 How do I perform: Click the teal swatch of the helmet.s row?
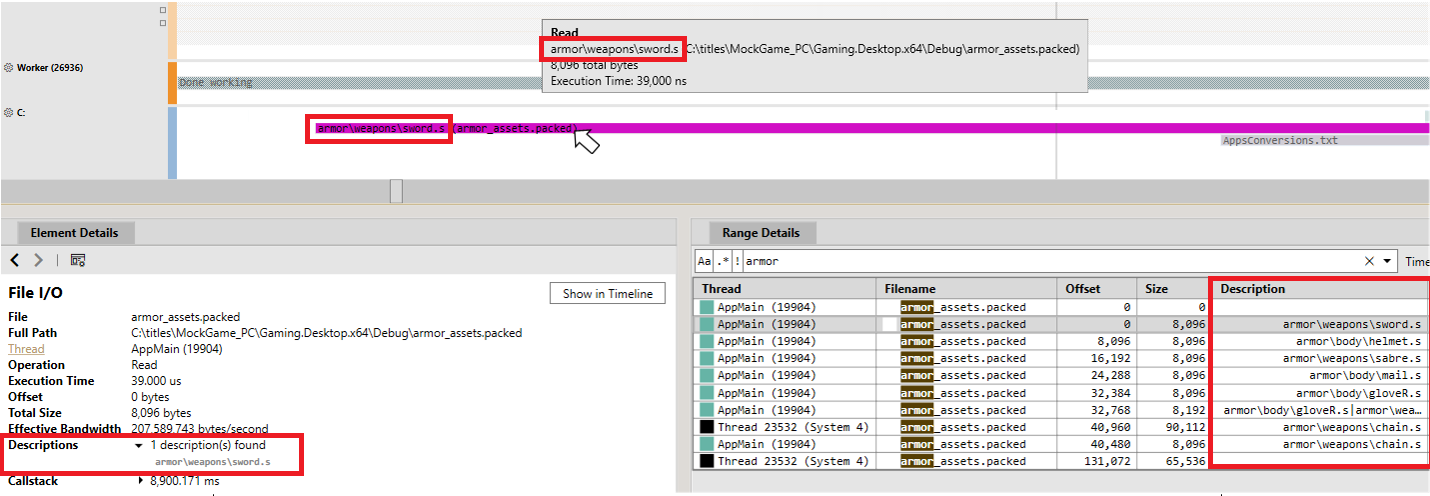tap(707, 341)
